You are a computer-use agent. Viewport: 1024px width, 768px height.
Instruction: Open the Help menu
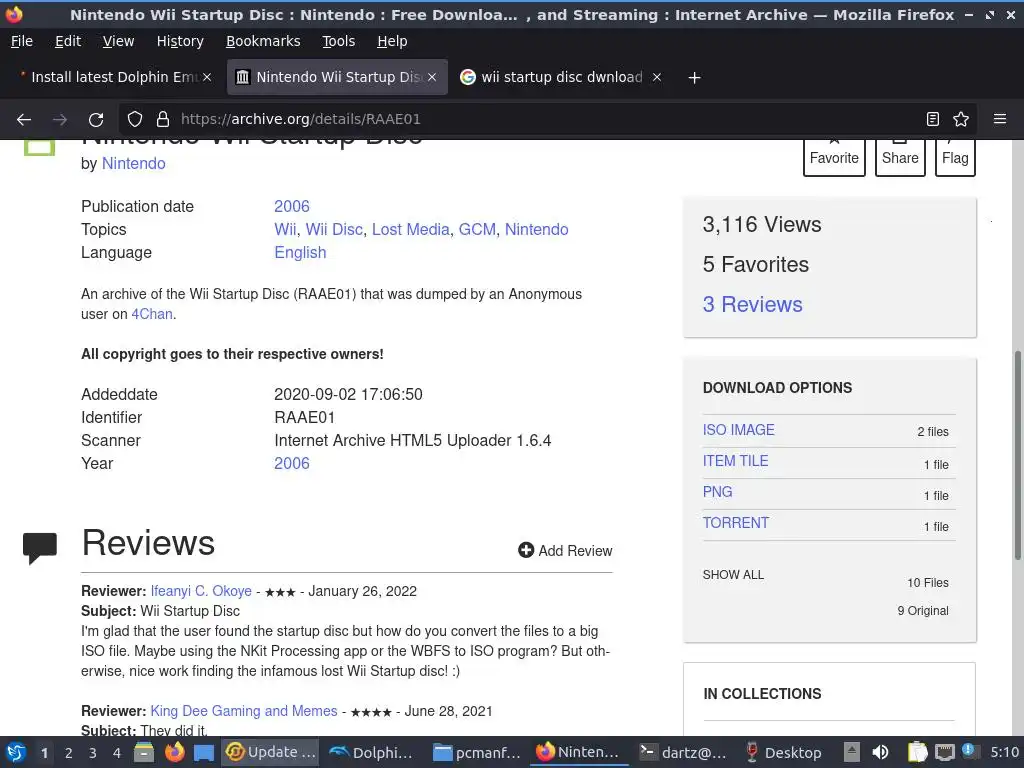click(392, 41)
